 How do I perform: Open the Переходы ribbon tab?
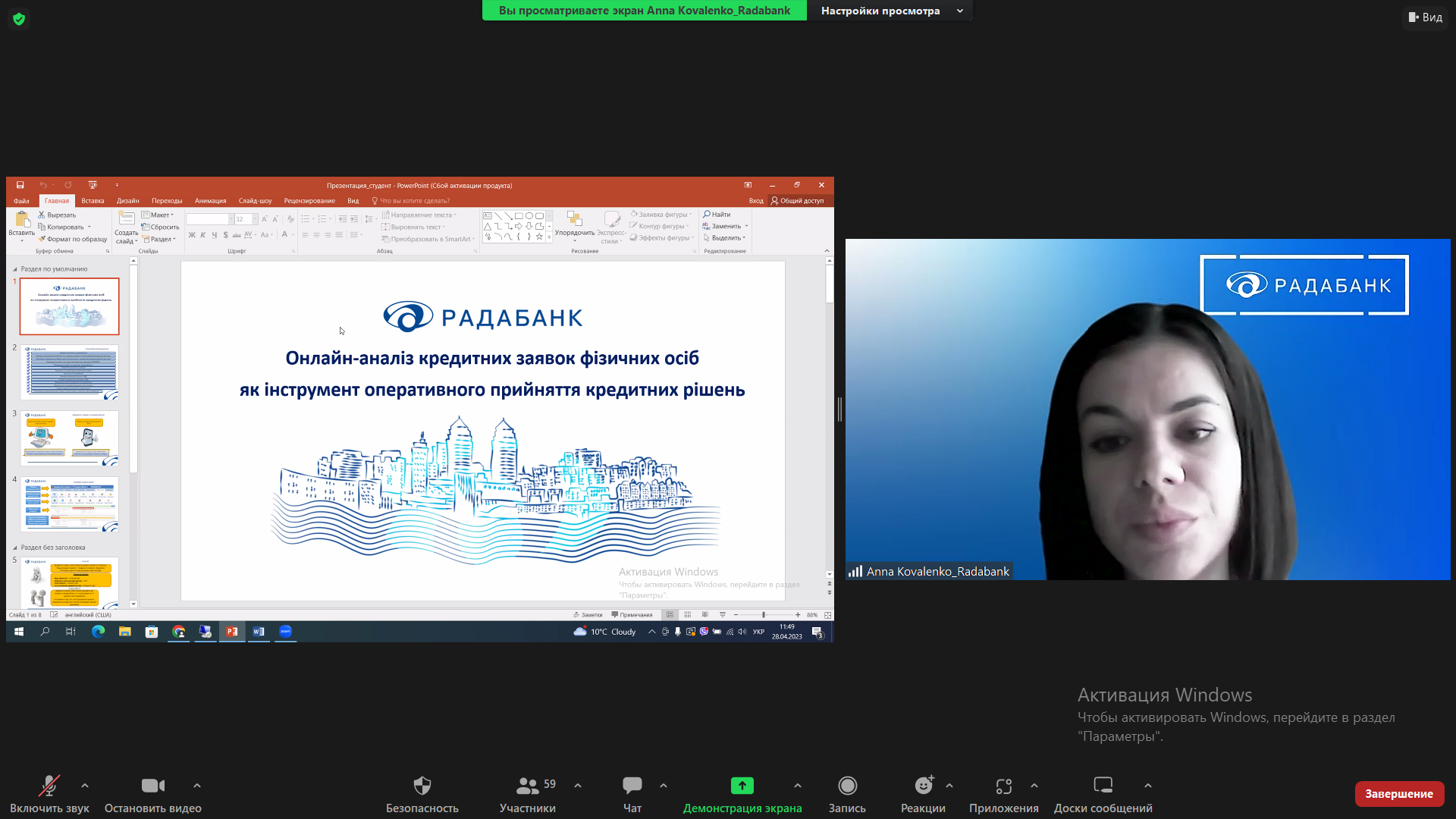coord(167,201)
